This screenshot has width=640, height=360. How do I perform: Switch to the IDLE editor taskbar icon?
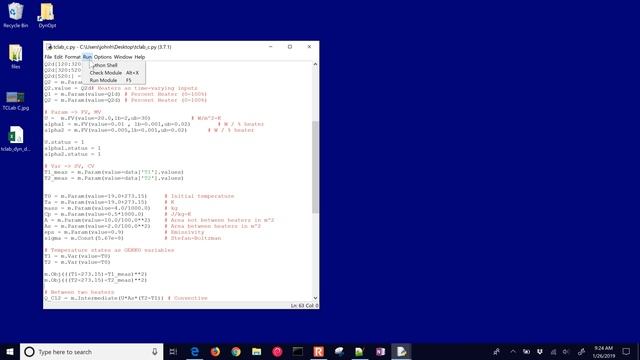click(401, 351)
